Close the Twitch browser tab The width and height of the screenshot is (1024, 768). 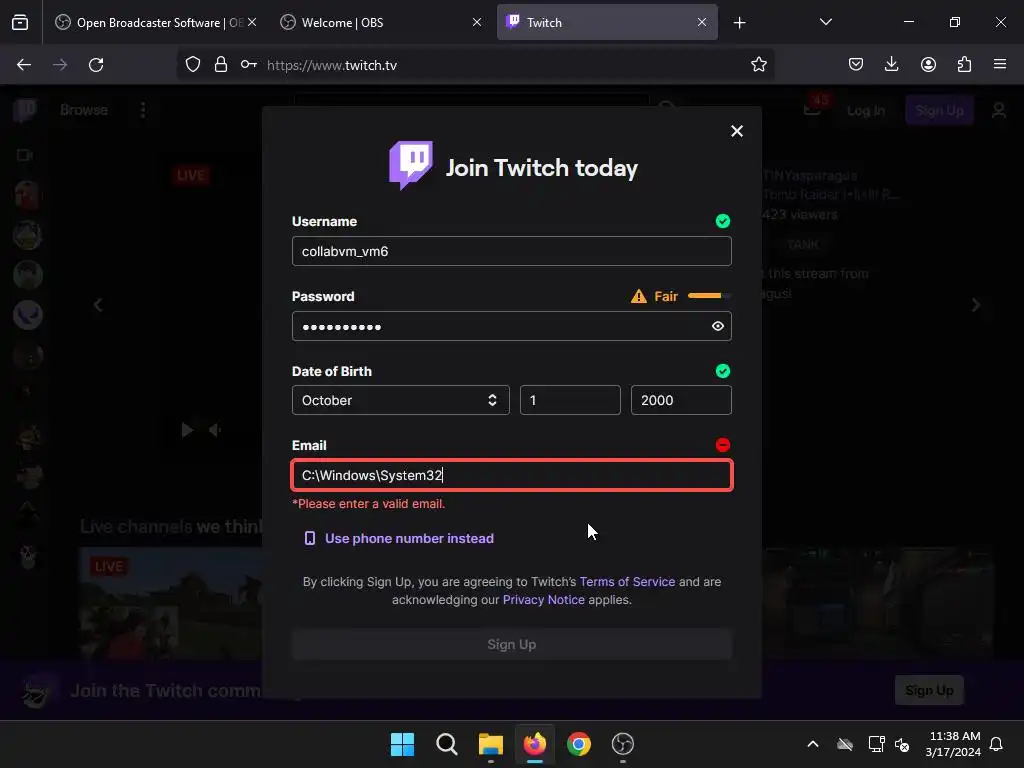[x=701, y=22]
